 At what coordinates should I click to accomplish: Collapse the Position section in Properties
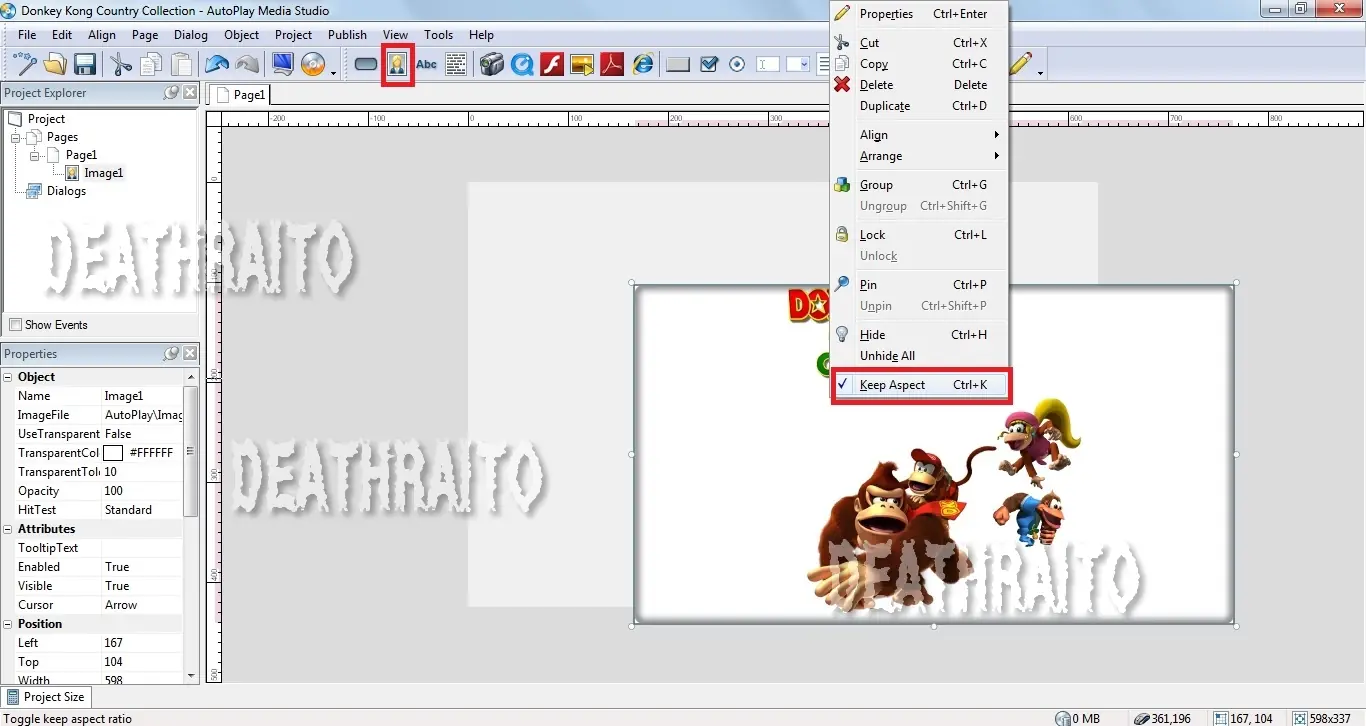click(x=8, y=624)
